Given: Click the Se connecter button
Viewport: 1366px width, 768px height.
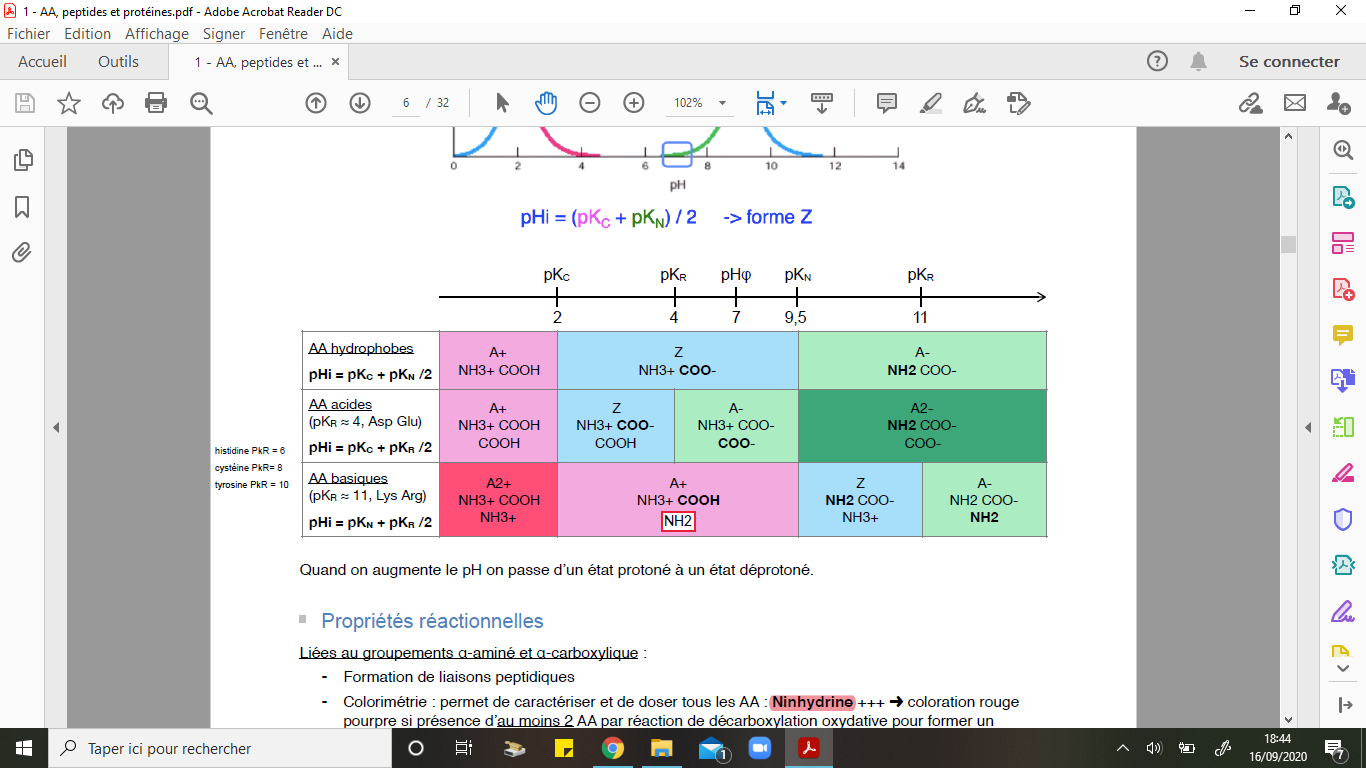Looking at the screenshot, I should [1288, 61].
